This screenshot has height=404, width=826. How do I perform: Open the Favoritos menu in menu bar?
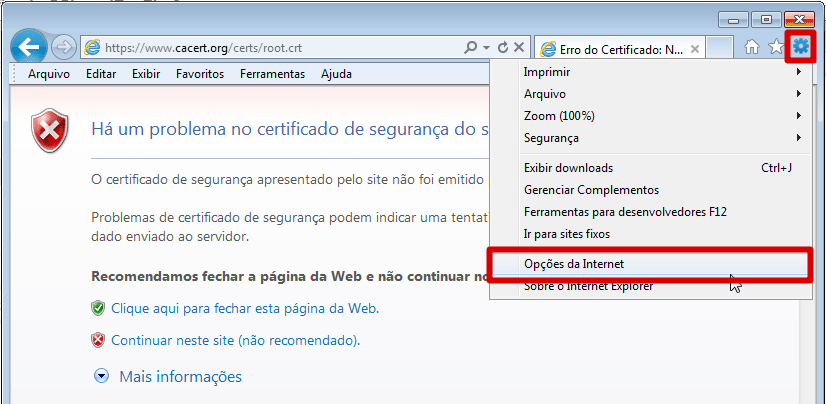click(199, 74)
